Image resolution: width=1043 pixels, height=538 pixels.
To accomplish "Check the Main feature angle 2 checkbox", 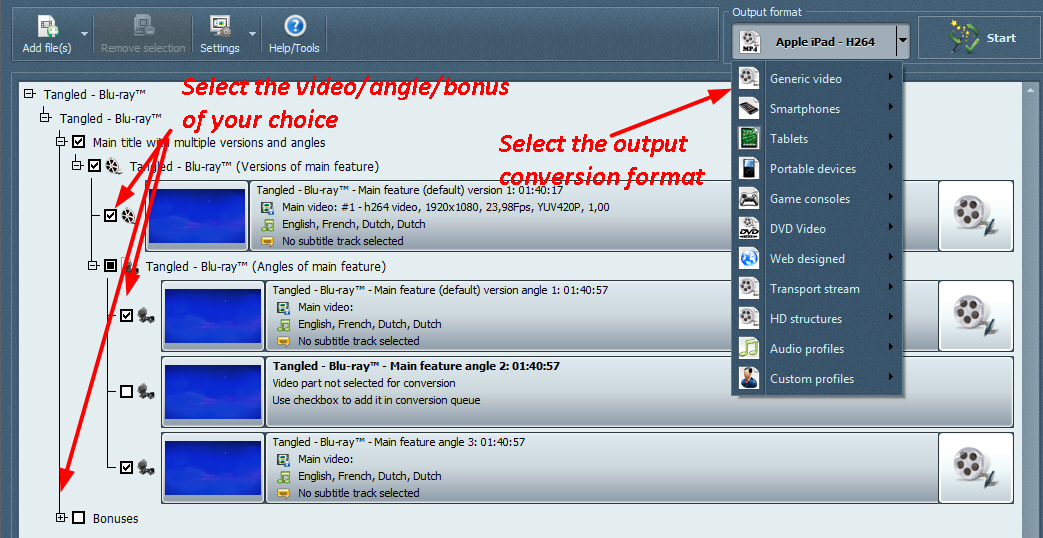I will tap(126, 392).
